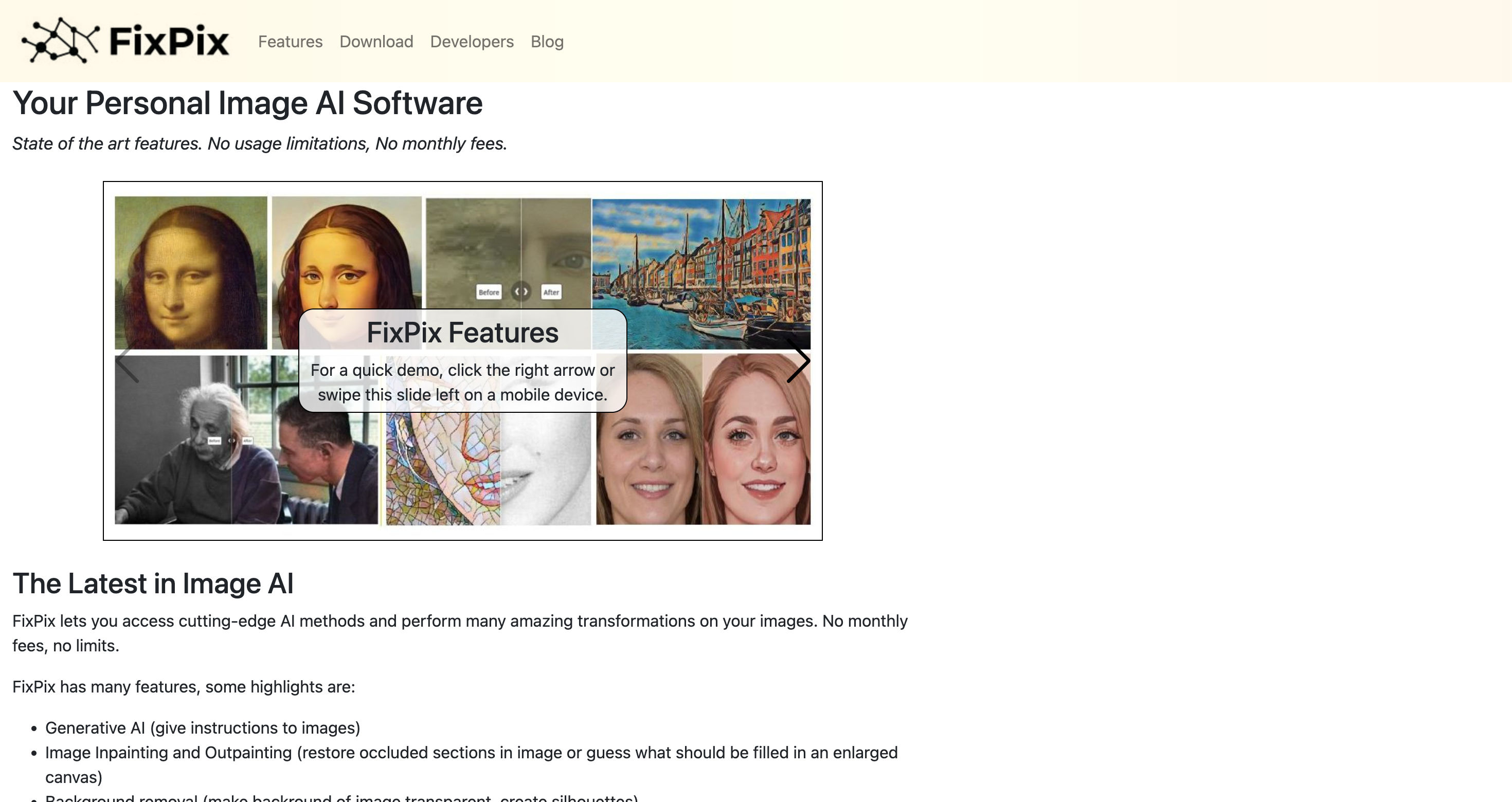The image size is (1512, 802).
Task: Click the 'Generative AI' bullet item
Action: [x=203, y=728]
